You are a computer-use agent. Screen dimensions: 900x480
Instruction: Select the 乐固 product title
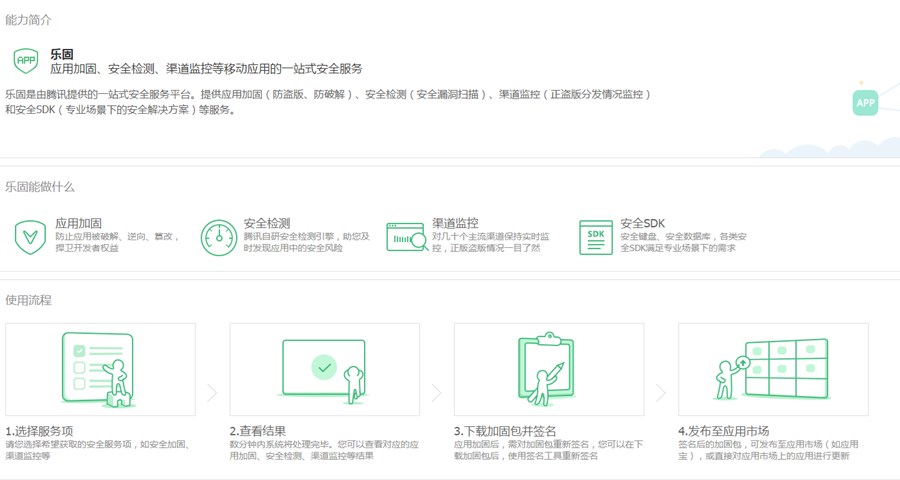click(61, 55)
